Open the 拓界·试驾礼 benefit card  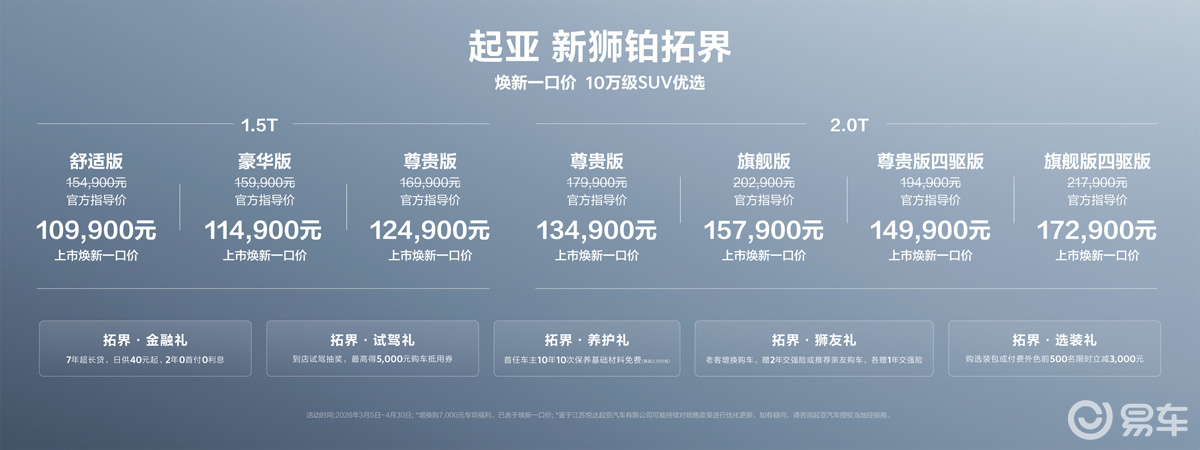click(372, 348)
